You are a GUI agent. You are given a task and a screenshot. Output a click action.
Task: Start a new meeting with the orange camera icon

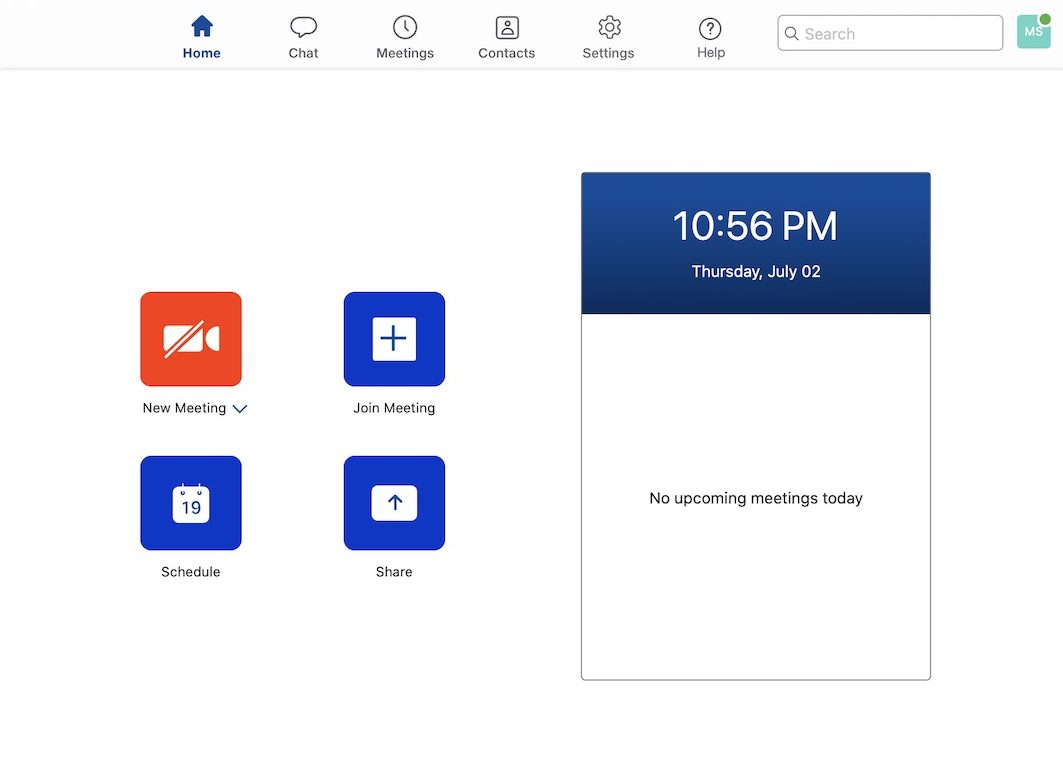pos(190,339)
